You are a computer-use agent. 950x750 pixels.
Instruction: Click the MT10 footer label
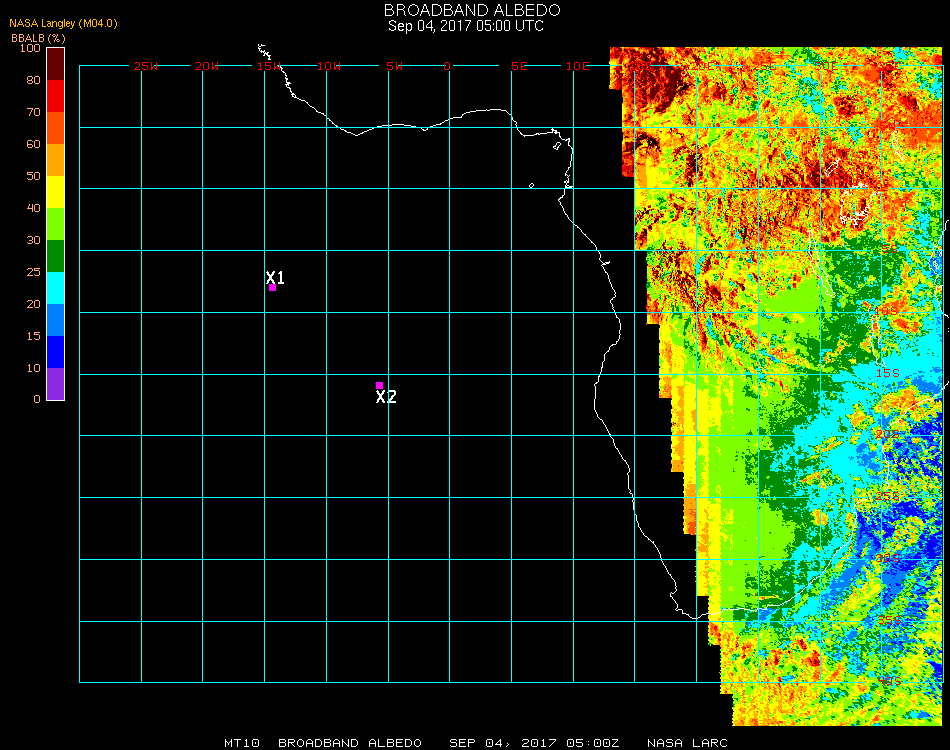coord(241,743)
